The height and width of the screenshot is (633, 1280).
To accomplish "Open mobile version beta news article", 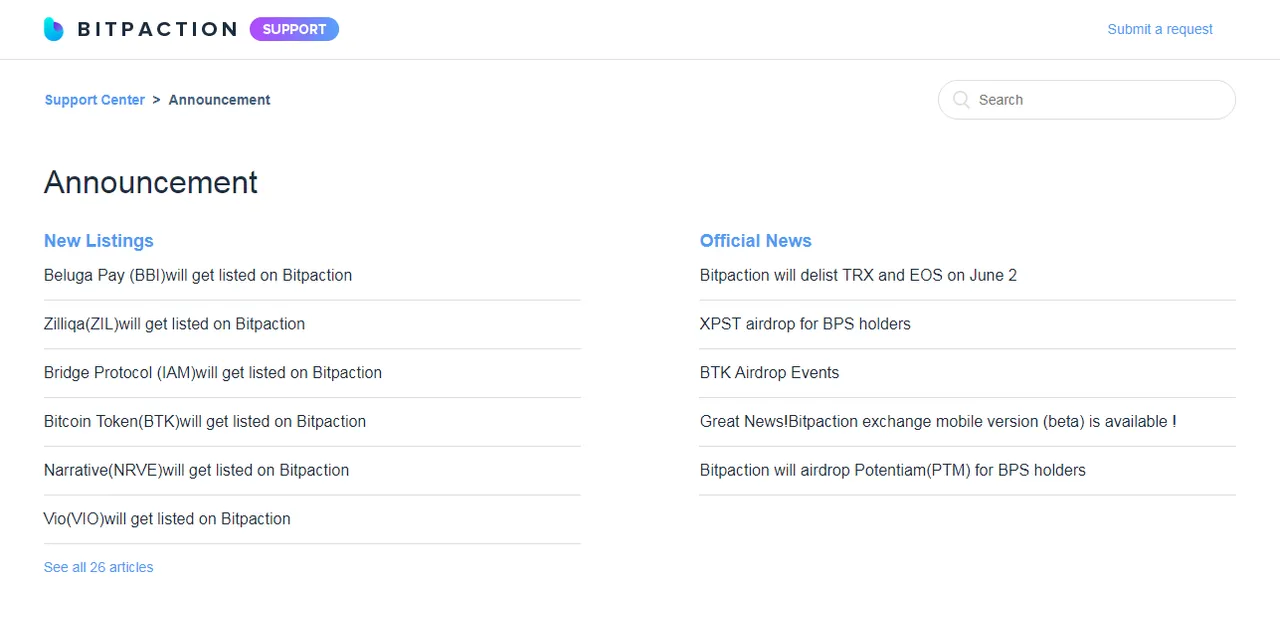I will pyautogui.click(x=938, y=422).
